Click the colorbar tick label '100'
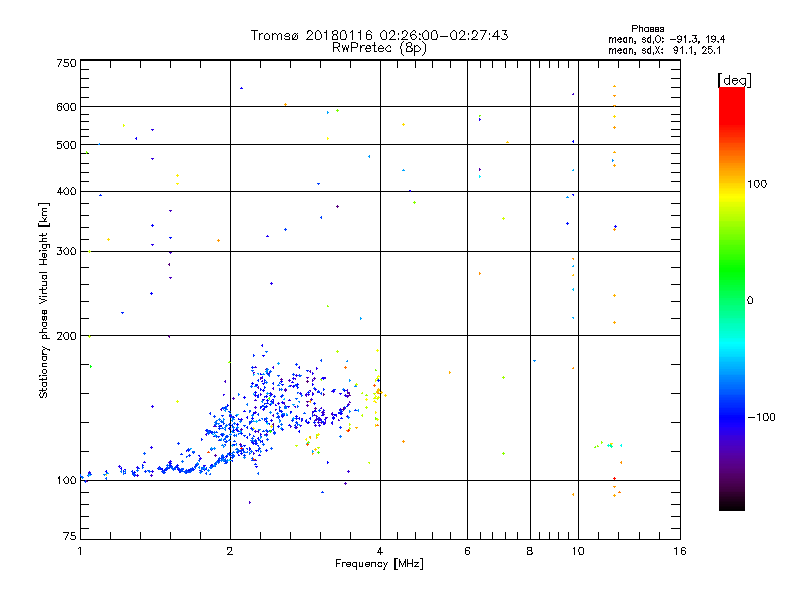The image size is (800, 600). [x=757, y=184]
